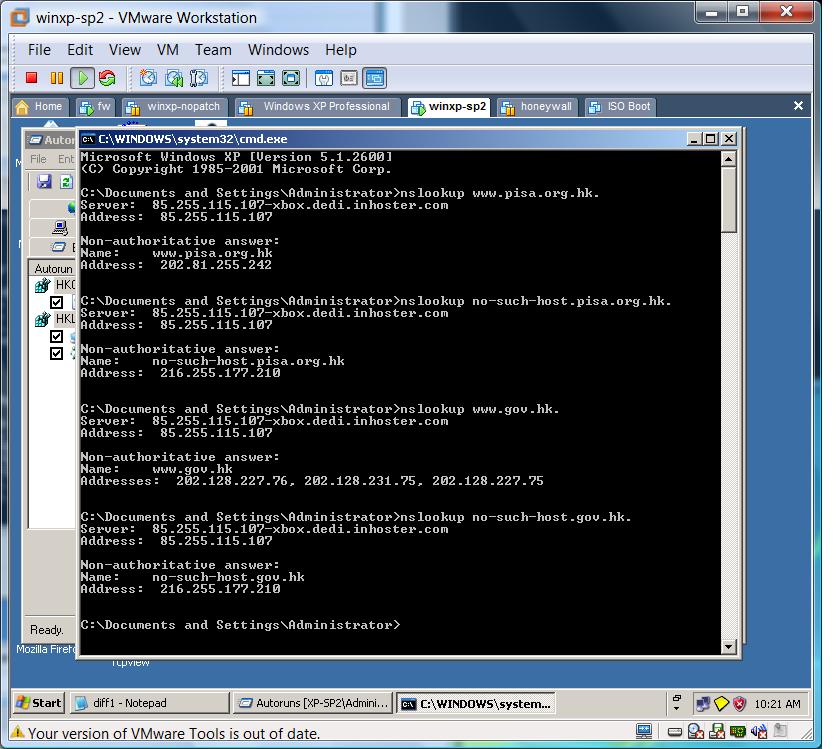Open the VM menu
Image resolution: width=840 pixels, height=749 pixels.
coord(168,50)
